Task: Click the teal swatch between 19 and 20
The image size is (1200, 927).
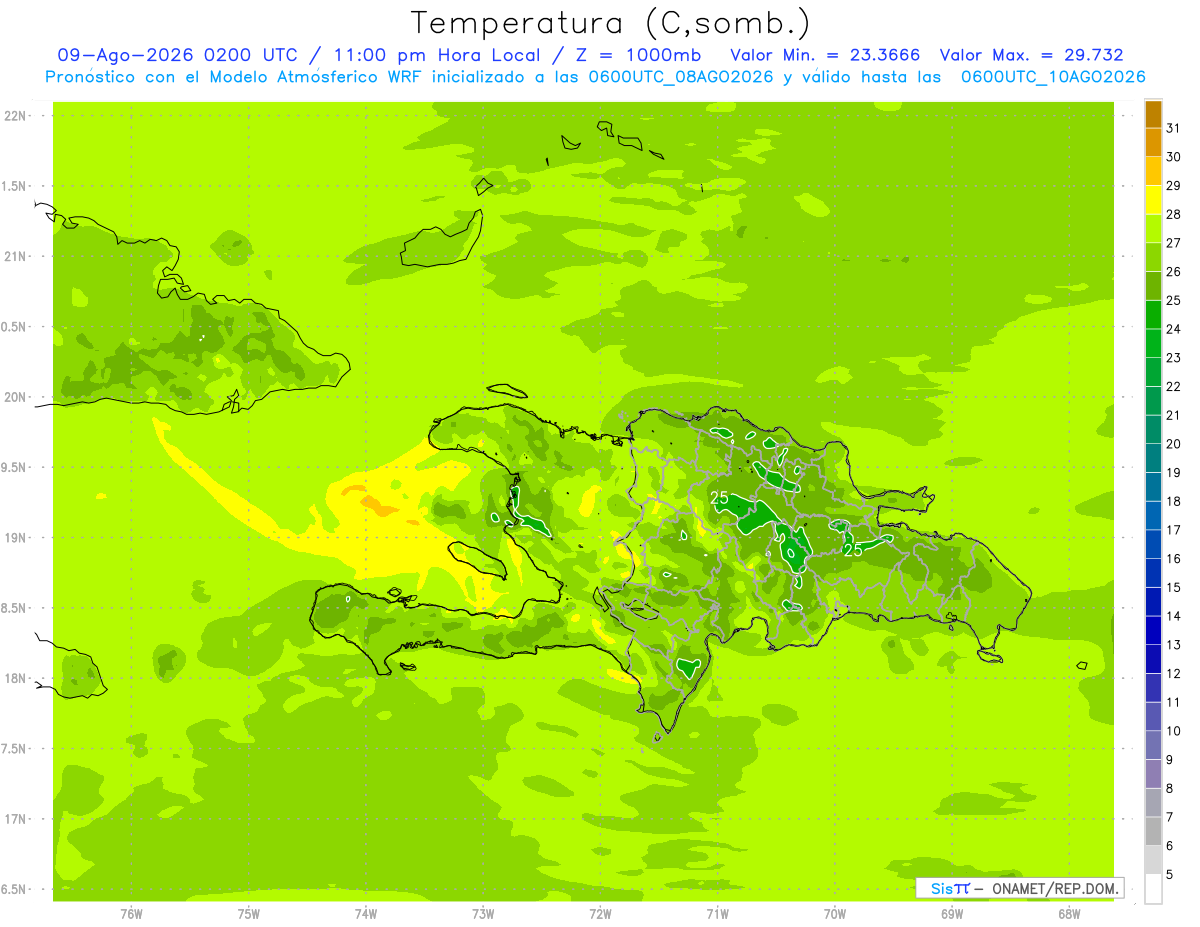Action: [x=1153, y=458]
